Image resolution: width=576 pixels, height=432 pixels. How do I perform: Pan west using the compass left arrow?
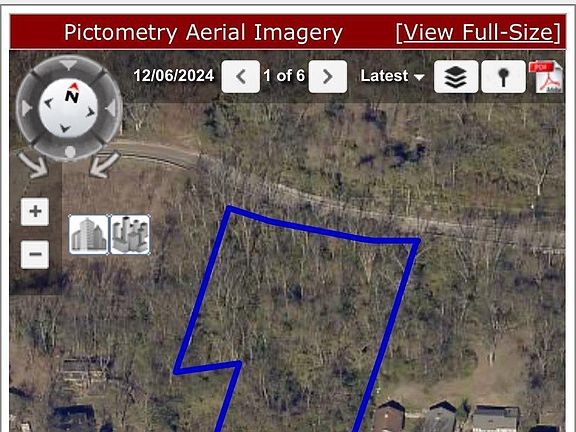(26, 109)
